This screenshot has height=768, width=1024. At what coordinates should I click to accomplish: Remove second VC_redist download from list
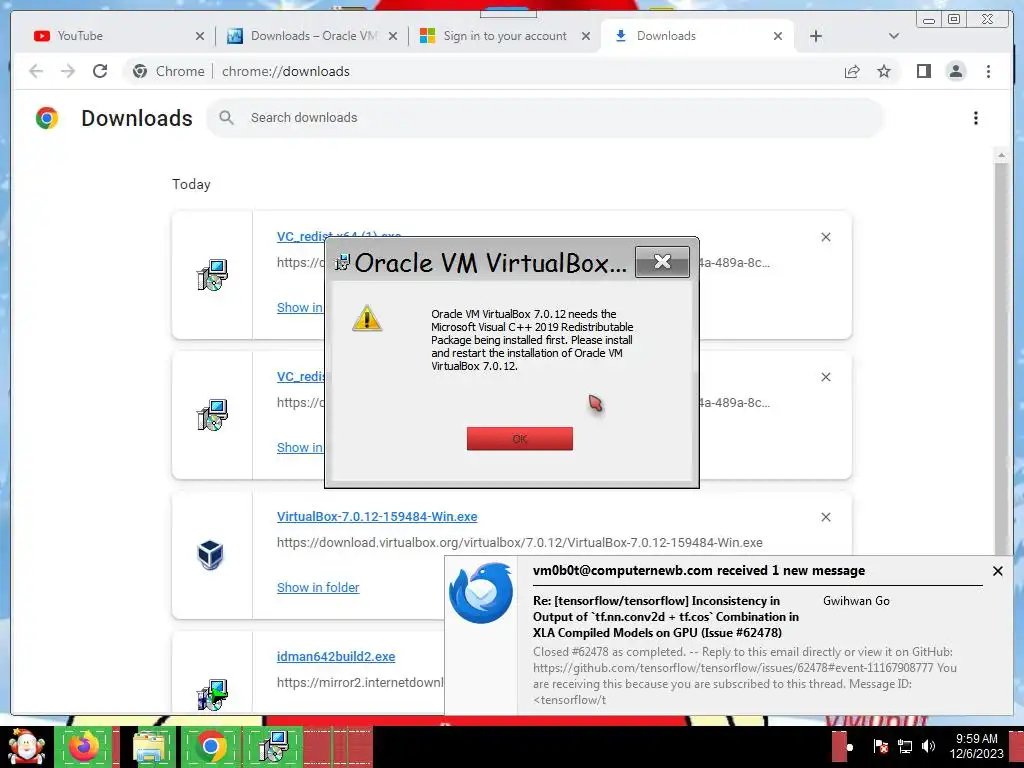[x=825, y=377]
